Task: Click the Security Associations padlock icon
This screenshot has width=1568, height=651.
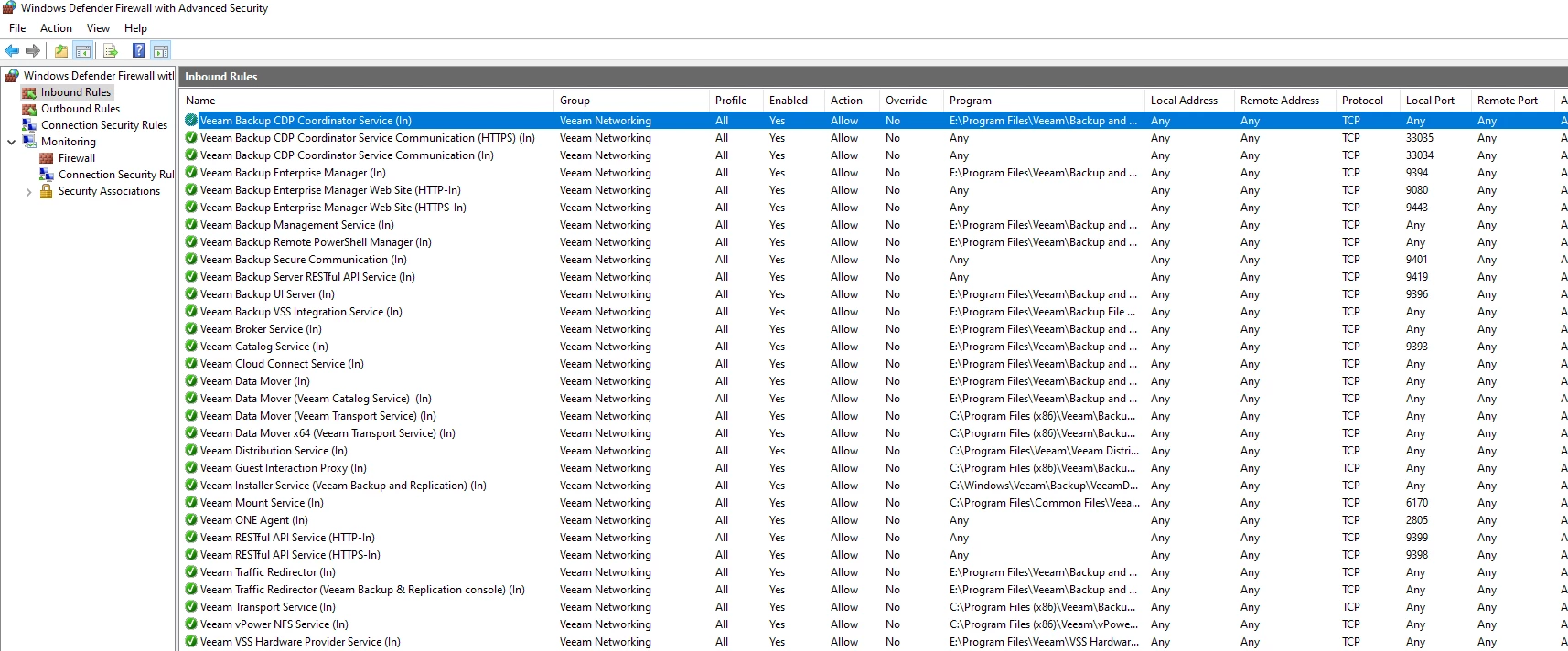Action: (47, 191)
